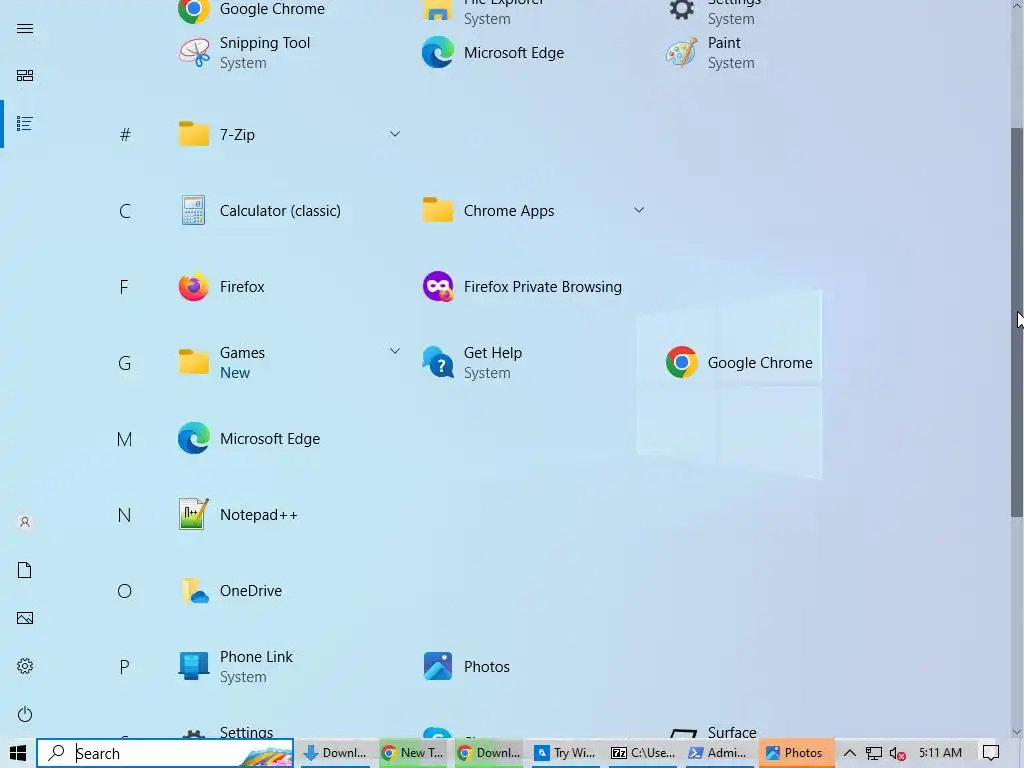Click the scrollbar down arrow
The width and height of the screenshot is (1024, 768).
1017,731
